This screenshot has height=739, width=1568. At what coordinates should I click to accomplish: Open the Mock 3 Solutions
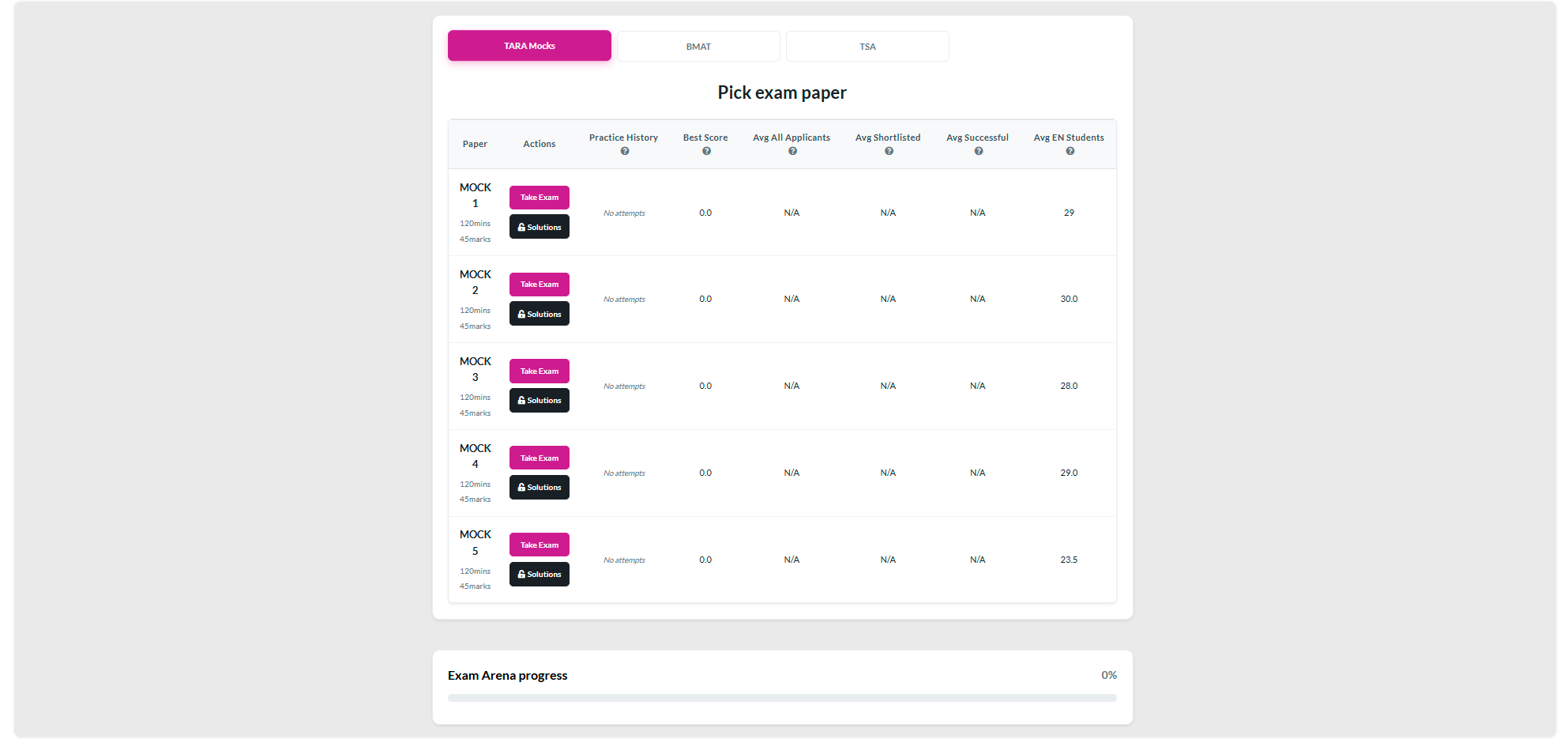539,401
